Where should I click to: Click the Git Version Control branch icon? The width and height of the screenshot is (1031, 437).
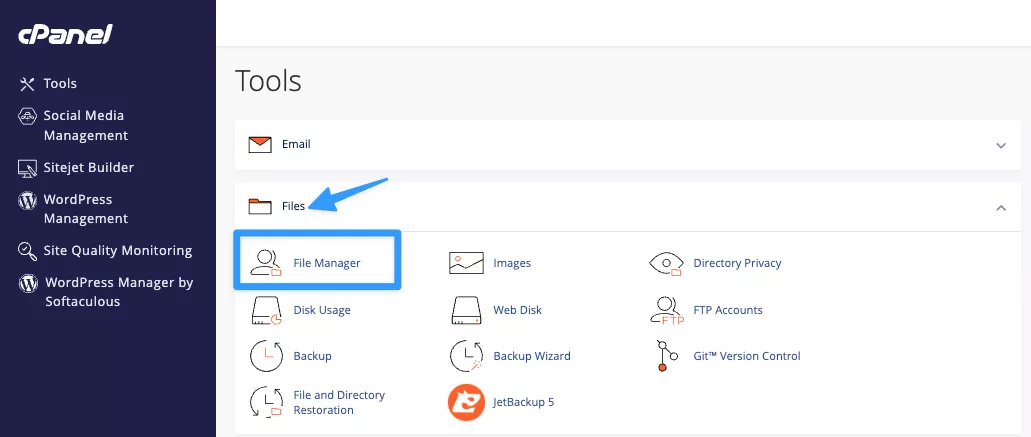coord(666,356)
